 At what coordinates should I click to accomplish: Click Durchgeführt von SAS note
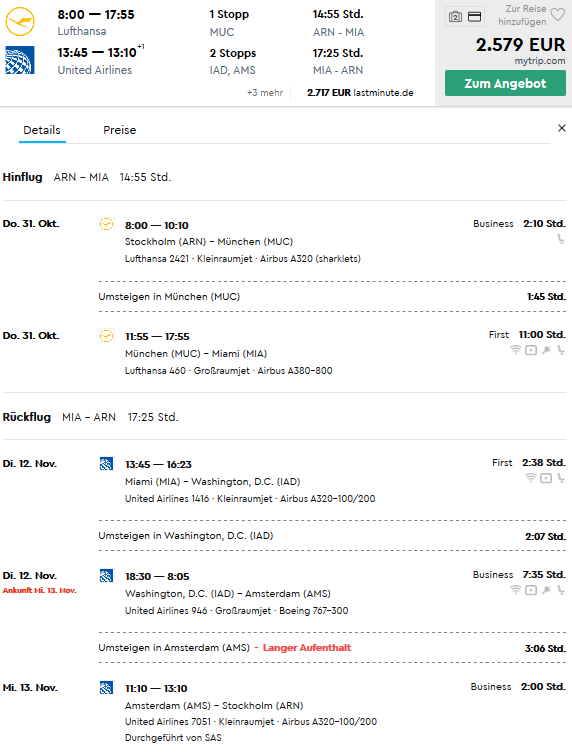point(173,738)
